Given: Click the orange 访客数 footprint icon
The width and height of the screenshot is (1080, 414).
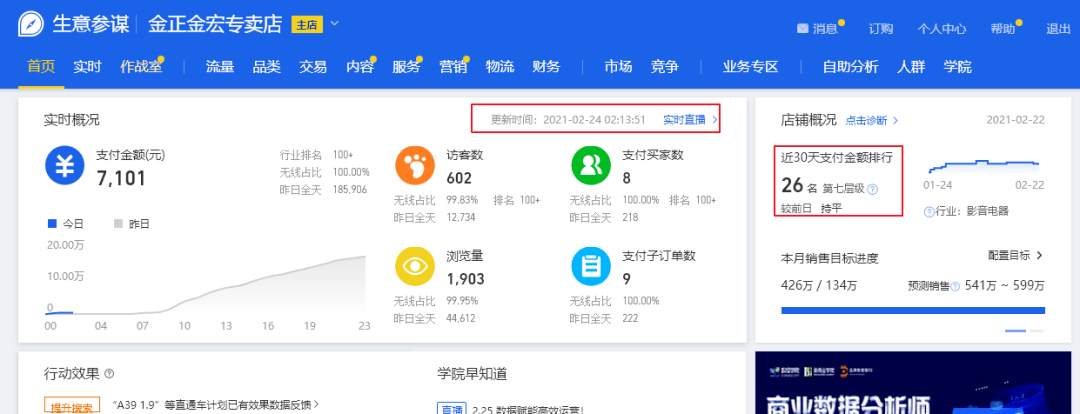Looking at the screenshot, I should (415, 164).
